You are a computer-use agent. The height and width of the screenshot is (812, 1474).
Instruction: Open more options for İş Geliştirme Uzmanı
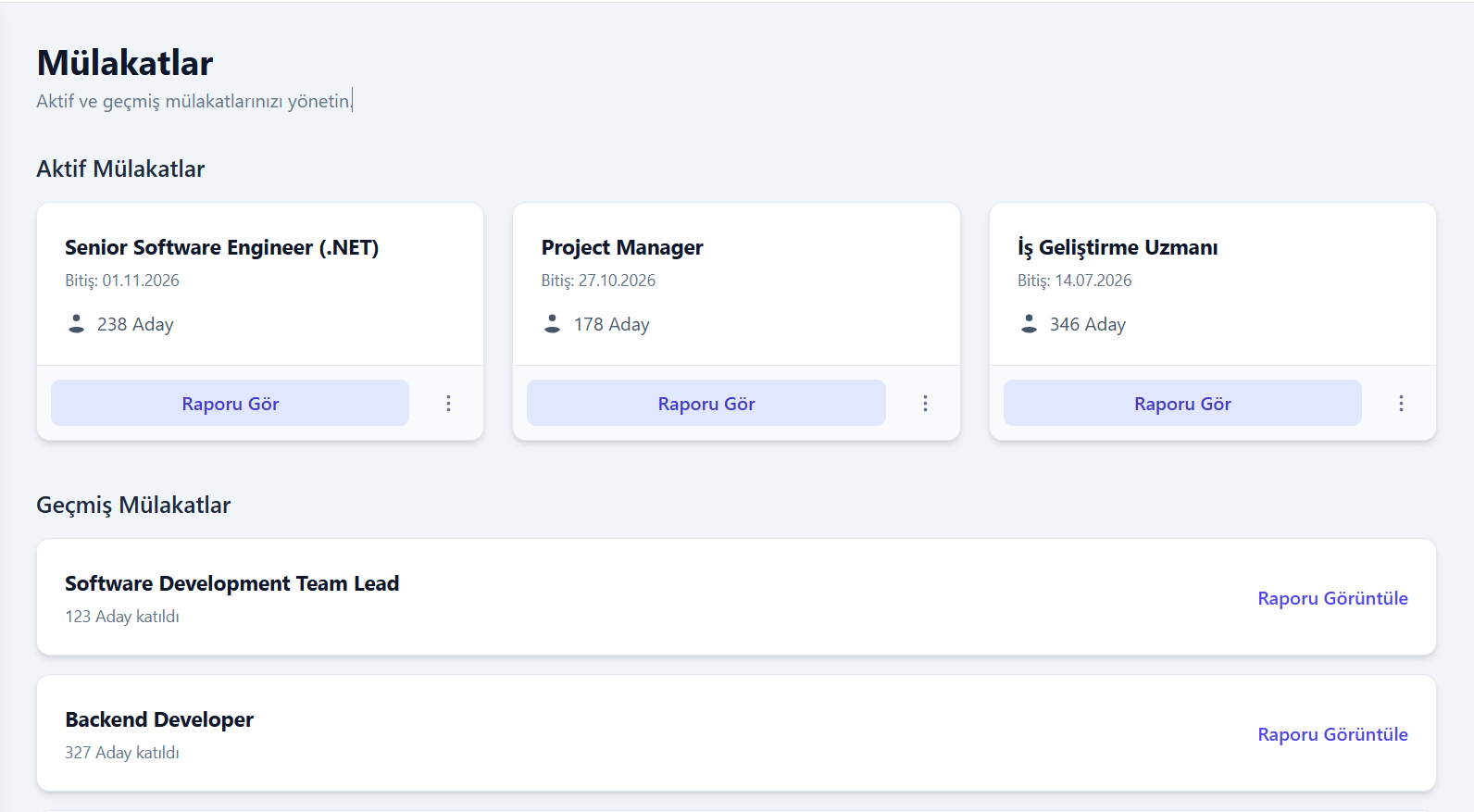pos(1401,404)
